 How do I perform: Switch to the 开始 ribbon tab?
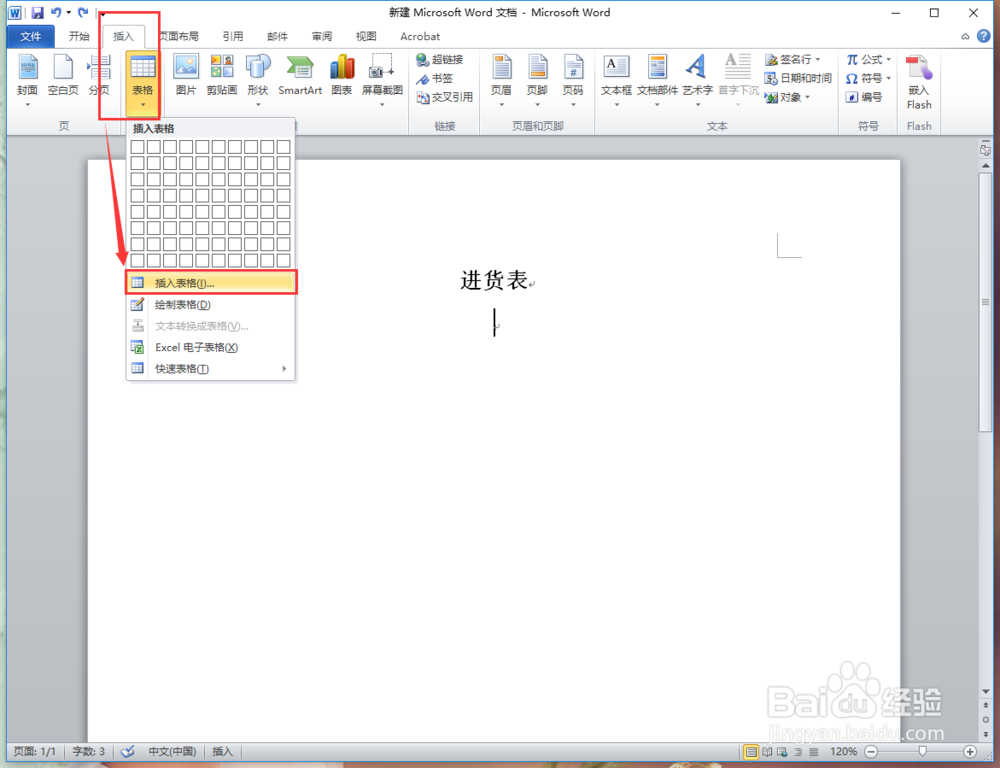tap(79, 36)
